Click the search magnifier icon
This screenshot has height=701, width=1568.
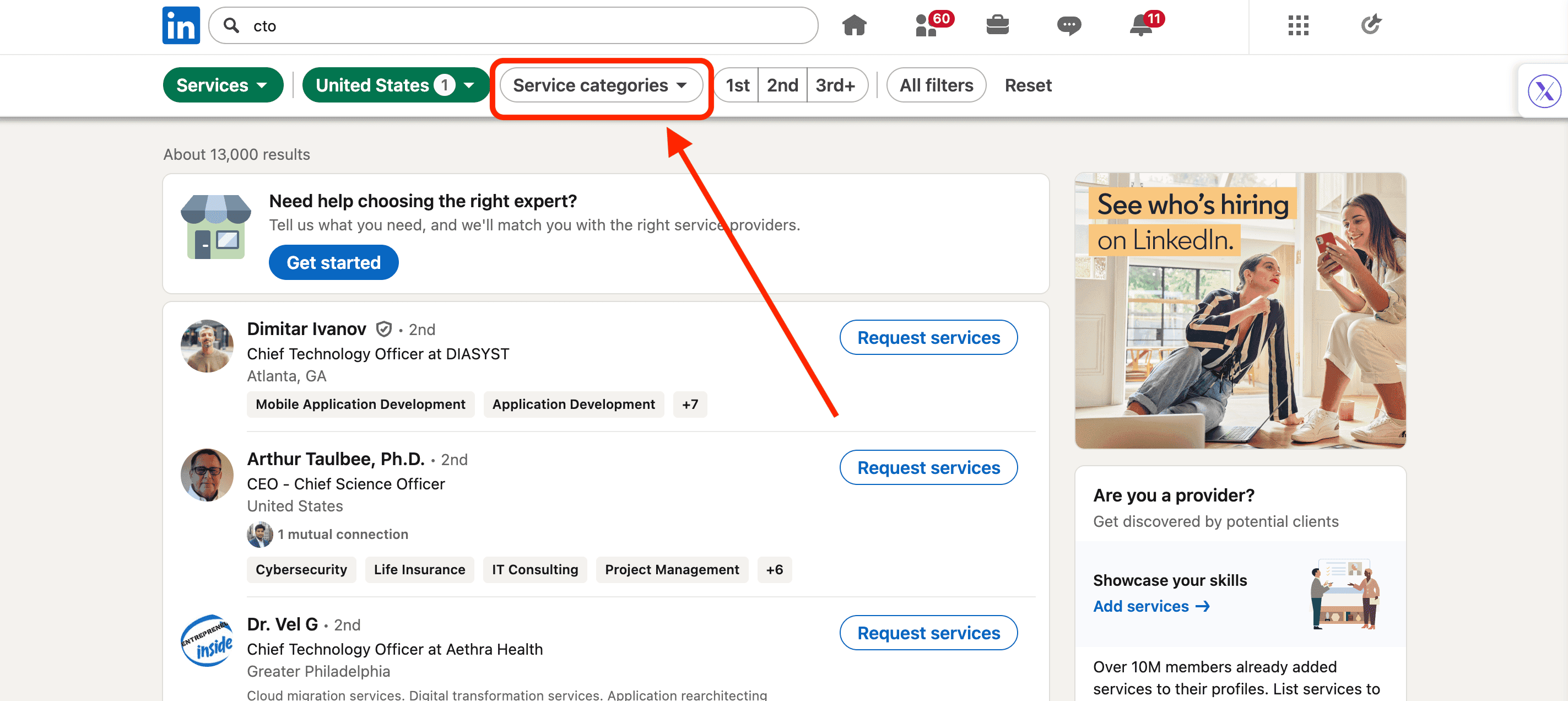233,25
